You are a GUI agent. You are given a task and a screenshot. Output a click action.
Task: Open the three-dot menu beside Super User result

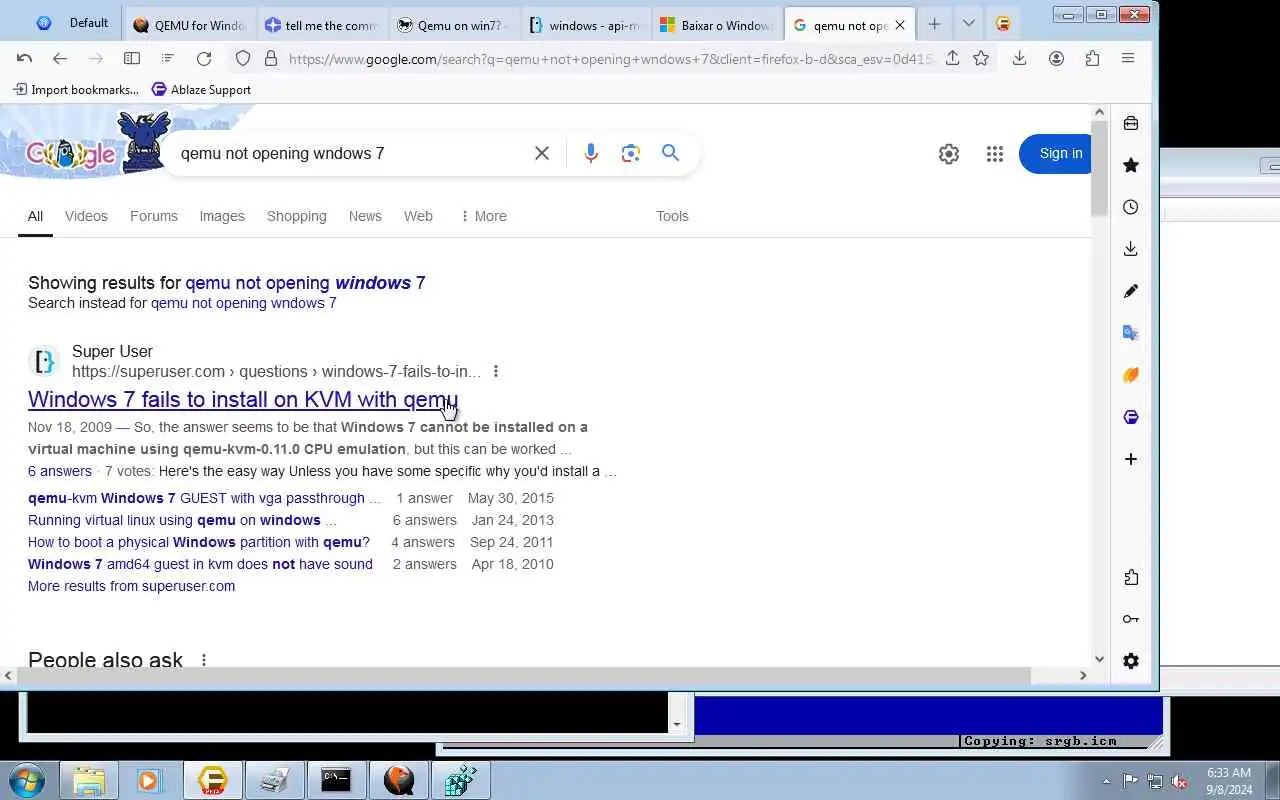tap(495, 371)
